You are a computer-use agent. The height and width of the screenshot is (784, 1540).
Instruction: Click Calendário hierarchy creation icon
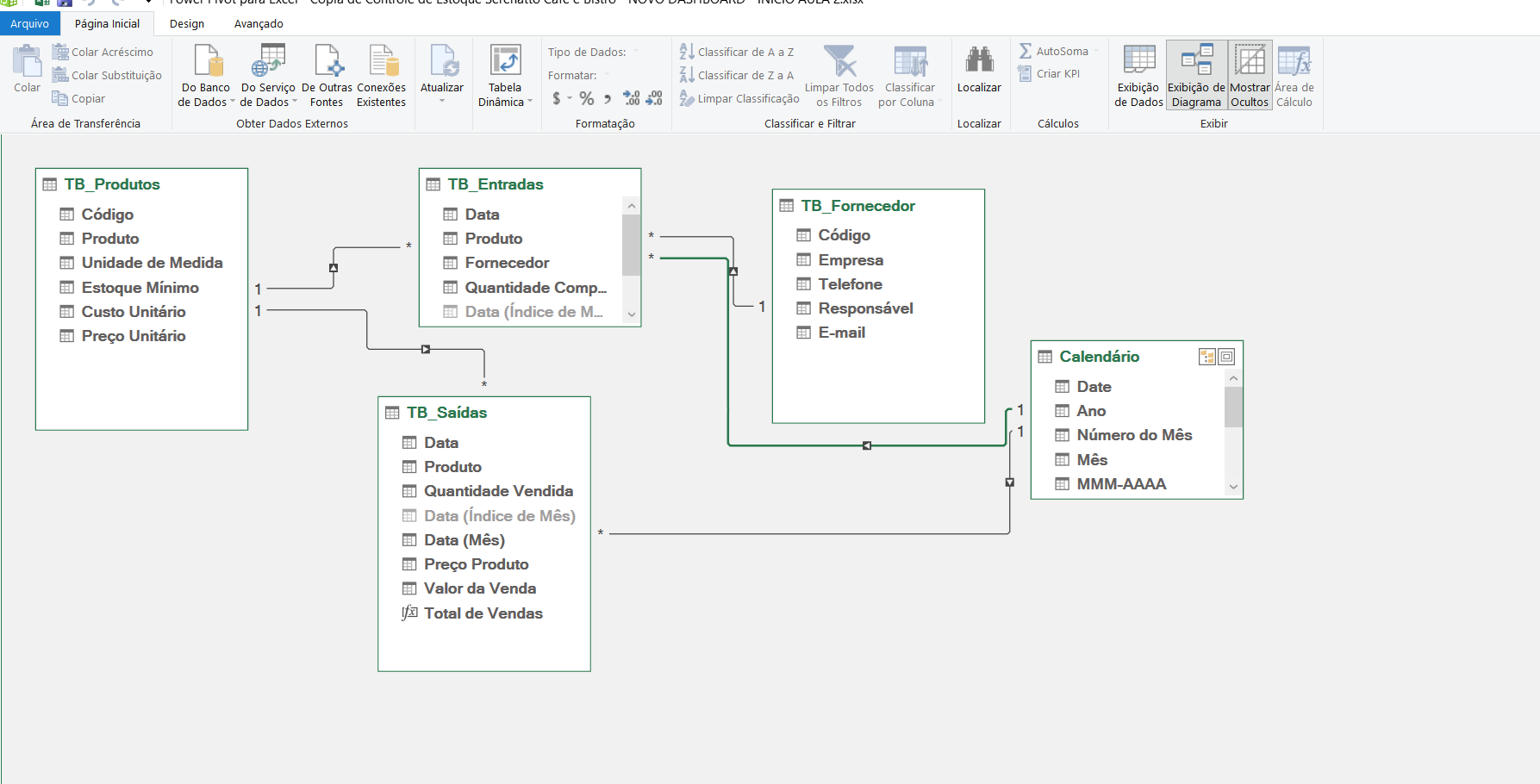(x=1207, y=357)
